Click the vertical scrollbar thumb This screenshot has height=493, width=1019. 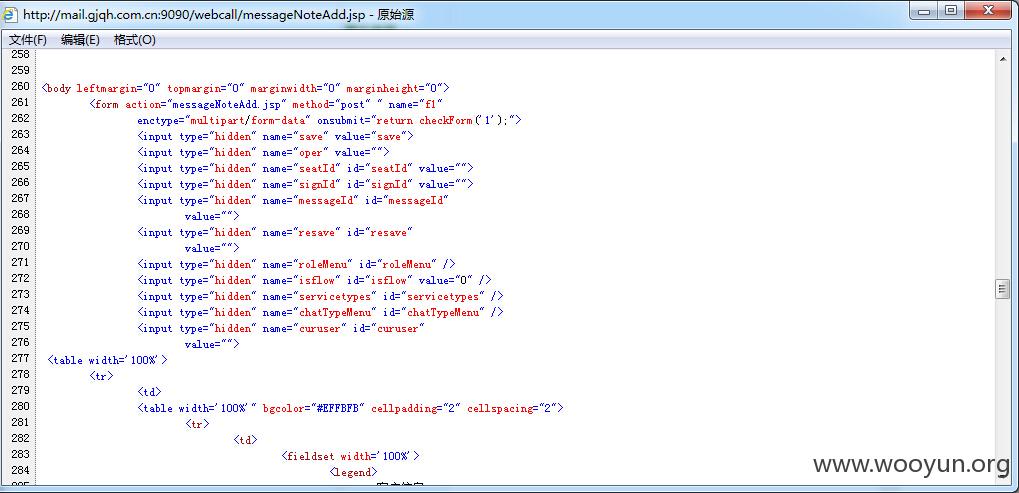pyautogui.click(x=1003, y=289)
